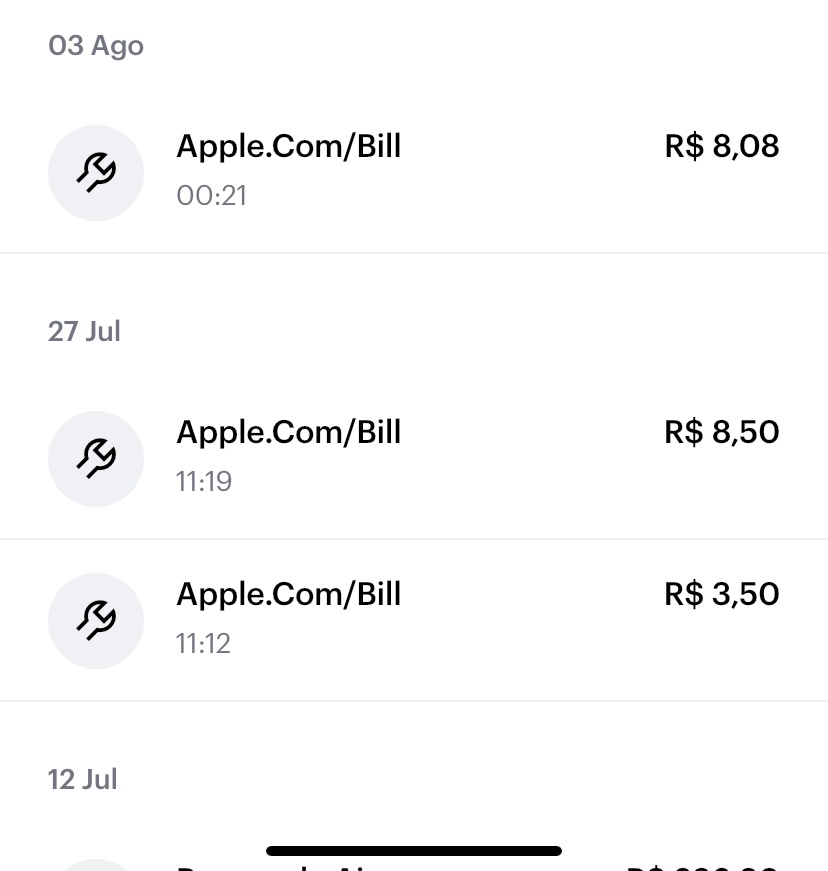This screenshot has height=871, width=828.
Task: Tap the cut-off amount at the bottom right
Action: click(702, 867)
